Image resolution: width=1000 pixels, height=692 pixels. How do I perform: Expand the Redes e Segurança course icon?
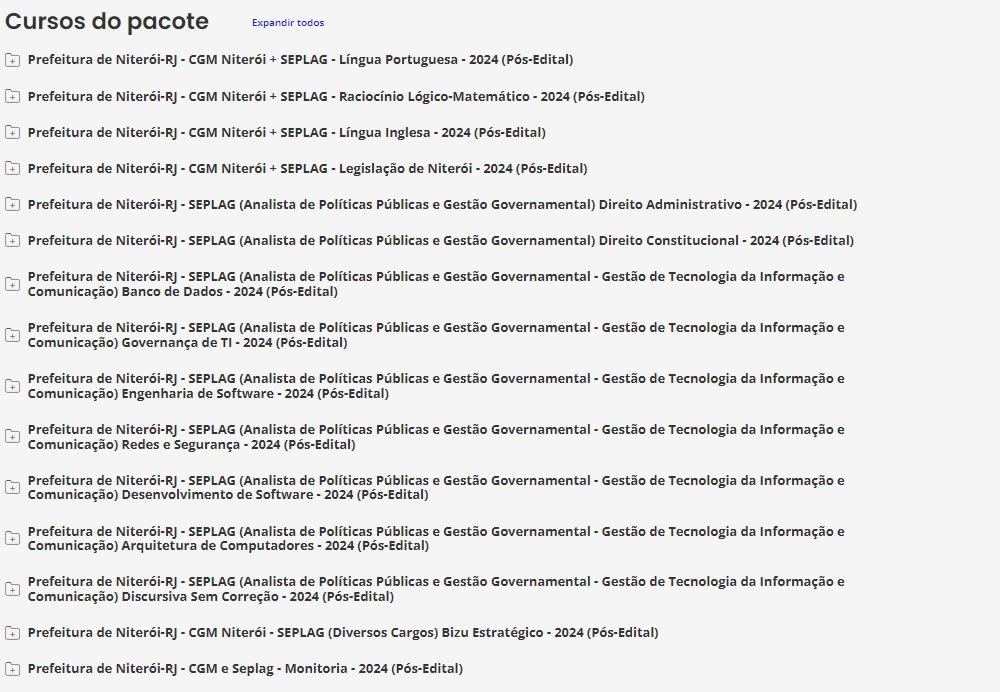coord(12,437)
